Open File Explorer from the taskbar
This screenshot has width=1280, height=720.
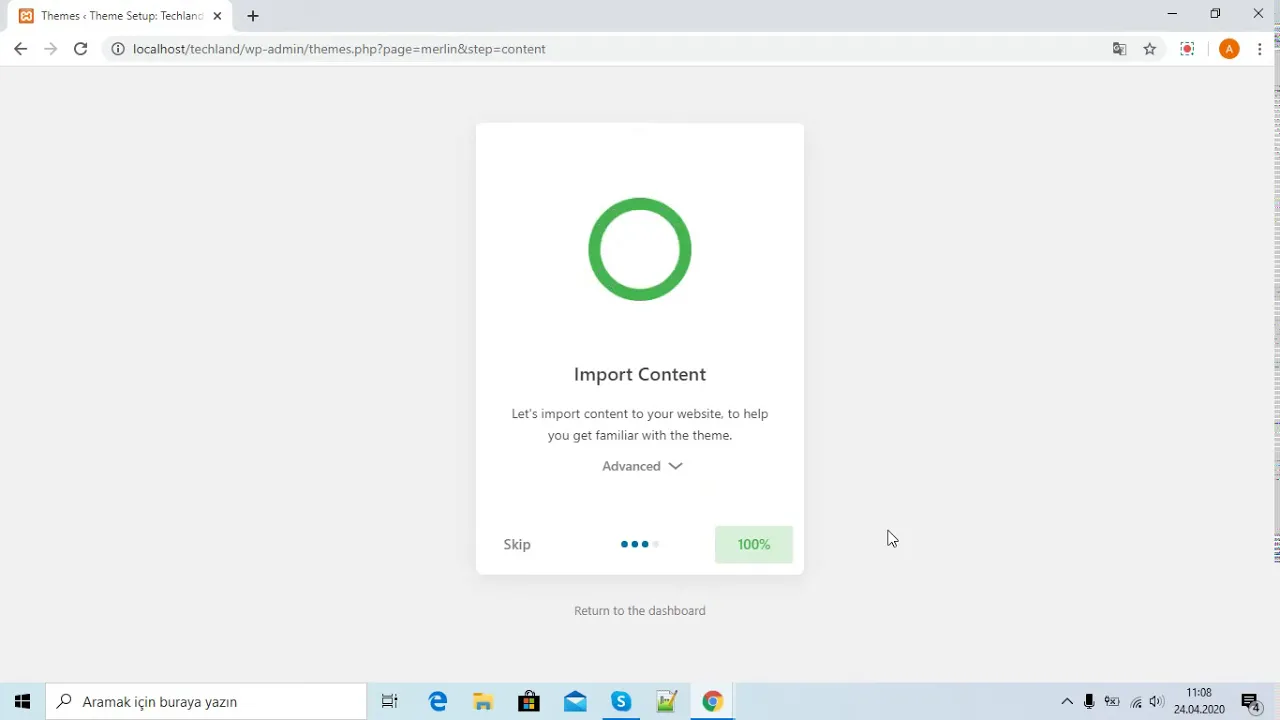(483, 702)
